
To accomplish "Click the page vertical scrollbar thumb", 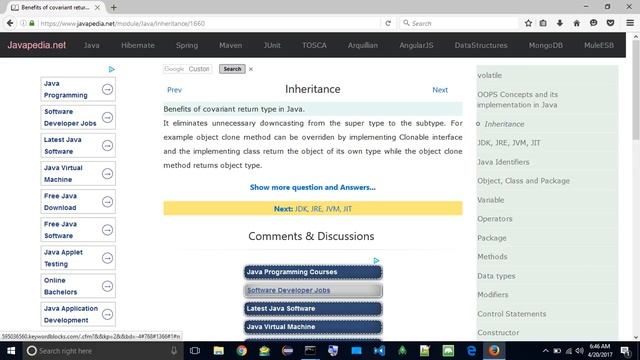I will (x=636, y=90).
